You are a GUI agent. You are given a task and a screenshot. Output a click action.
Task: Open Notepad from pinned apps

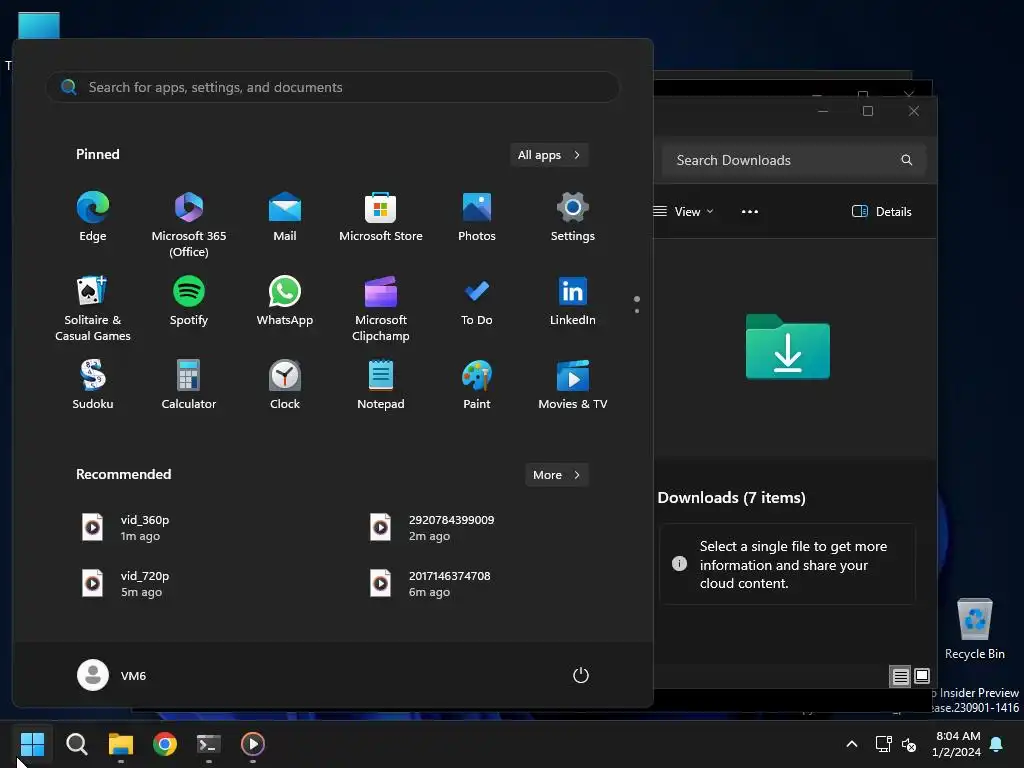click(381, 385)
